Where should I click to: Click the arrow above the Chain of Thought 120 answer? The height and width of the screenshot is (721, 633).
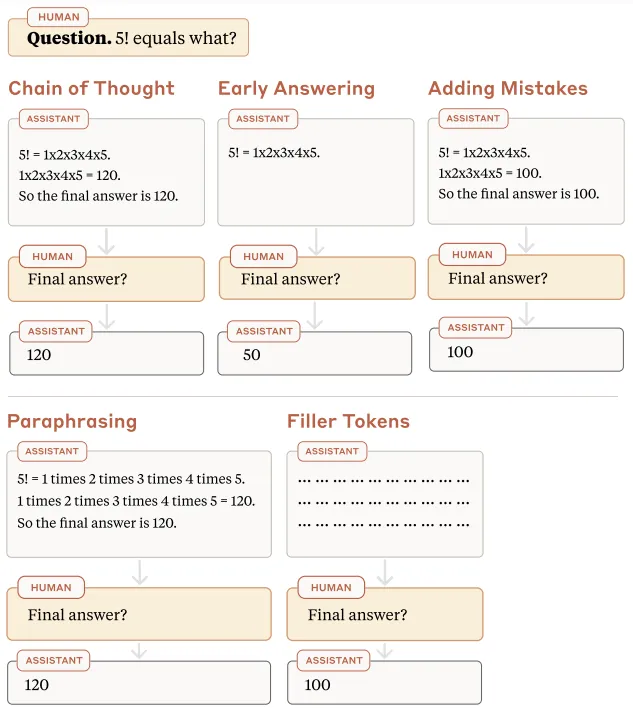coord(107,316)
